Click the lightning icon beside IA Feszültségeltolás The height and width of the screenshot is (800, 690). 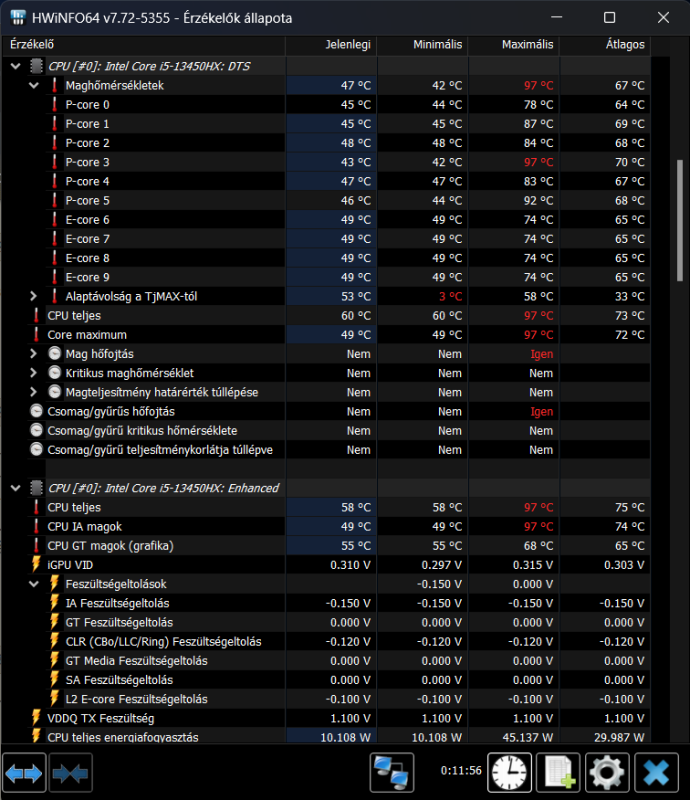54,603
